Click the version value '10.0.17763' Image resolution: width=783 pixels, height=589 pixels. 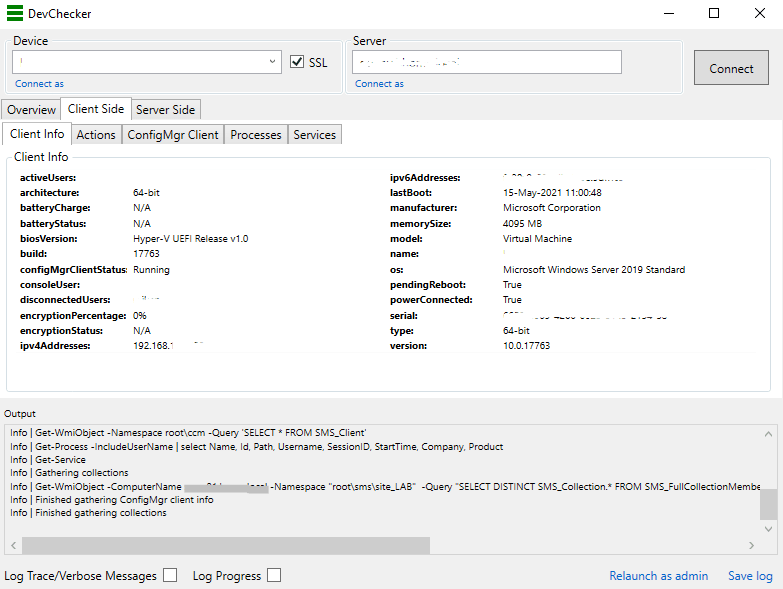click(526, 345)
